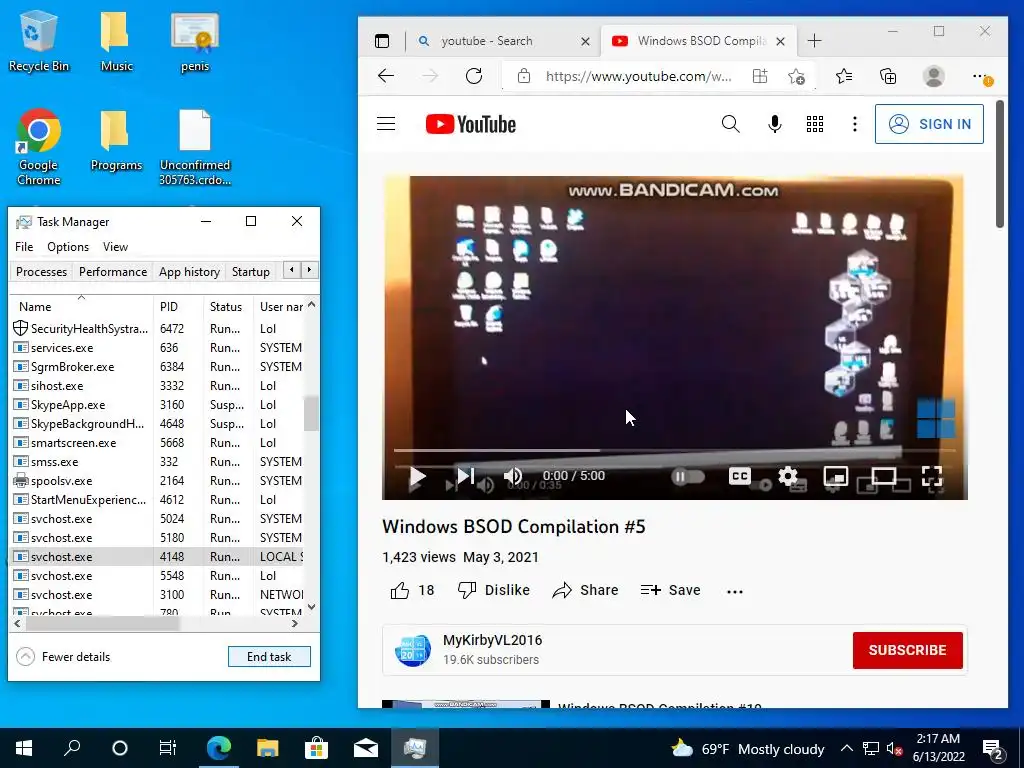Open Edge profile avatar
This screenshot has width=1024, height=768.
click(x=934, y=76)
